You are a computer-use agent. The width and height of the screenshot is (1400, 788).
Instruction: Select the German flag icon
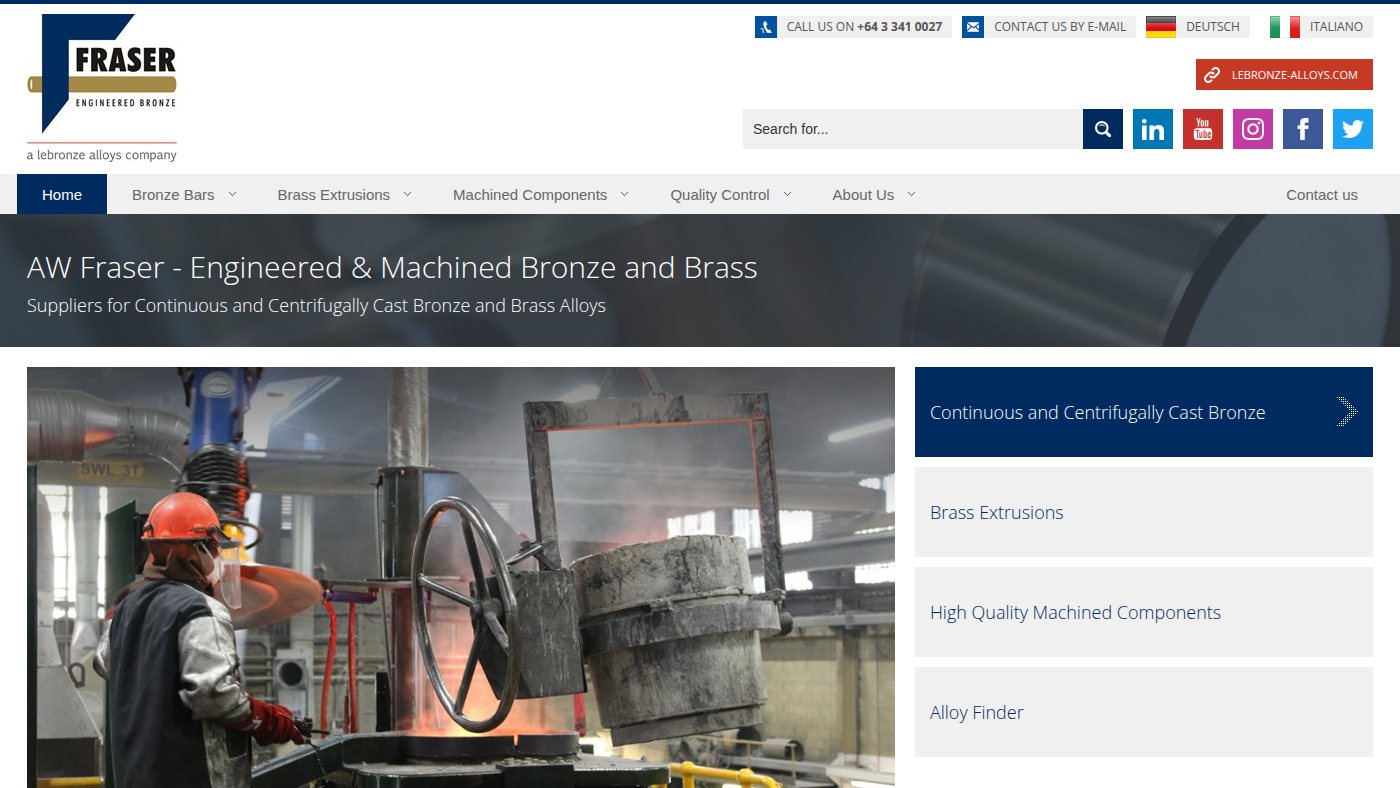(1161, 27)
